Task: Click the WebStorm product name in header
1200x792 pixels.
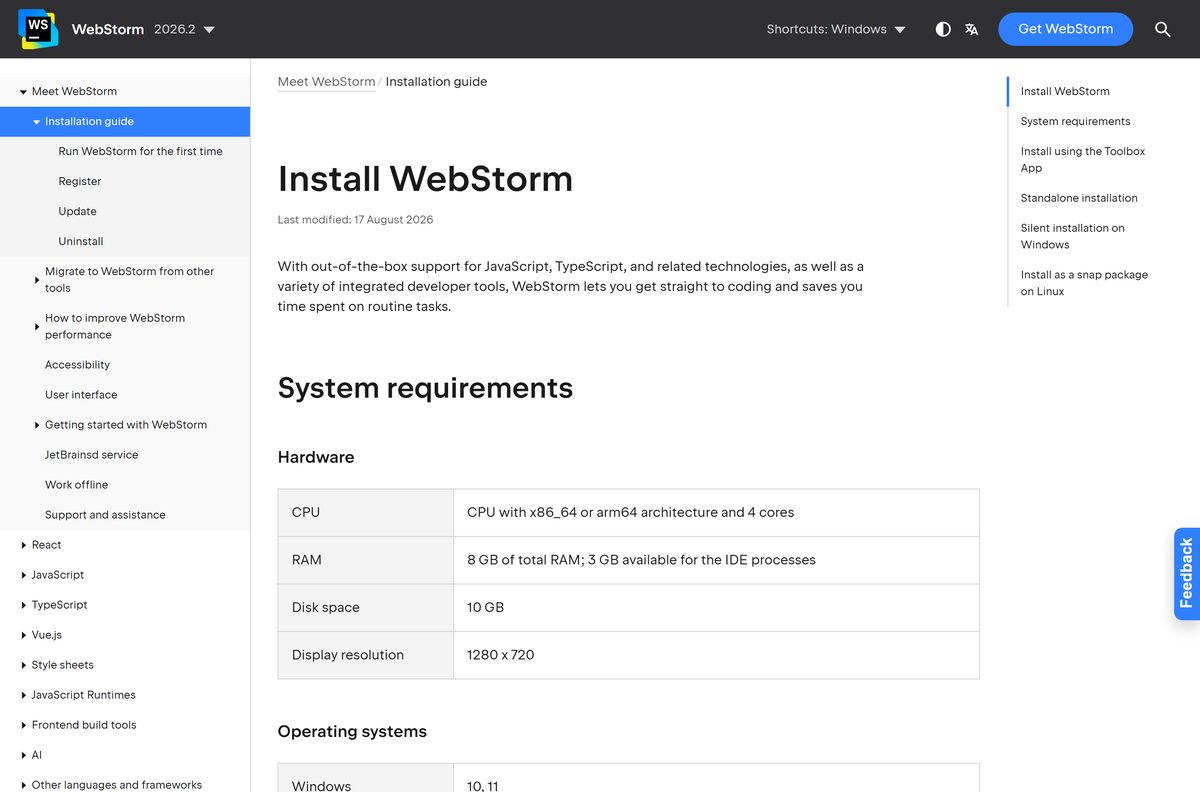Action: (x=107, y=29)
